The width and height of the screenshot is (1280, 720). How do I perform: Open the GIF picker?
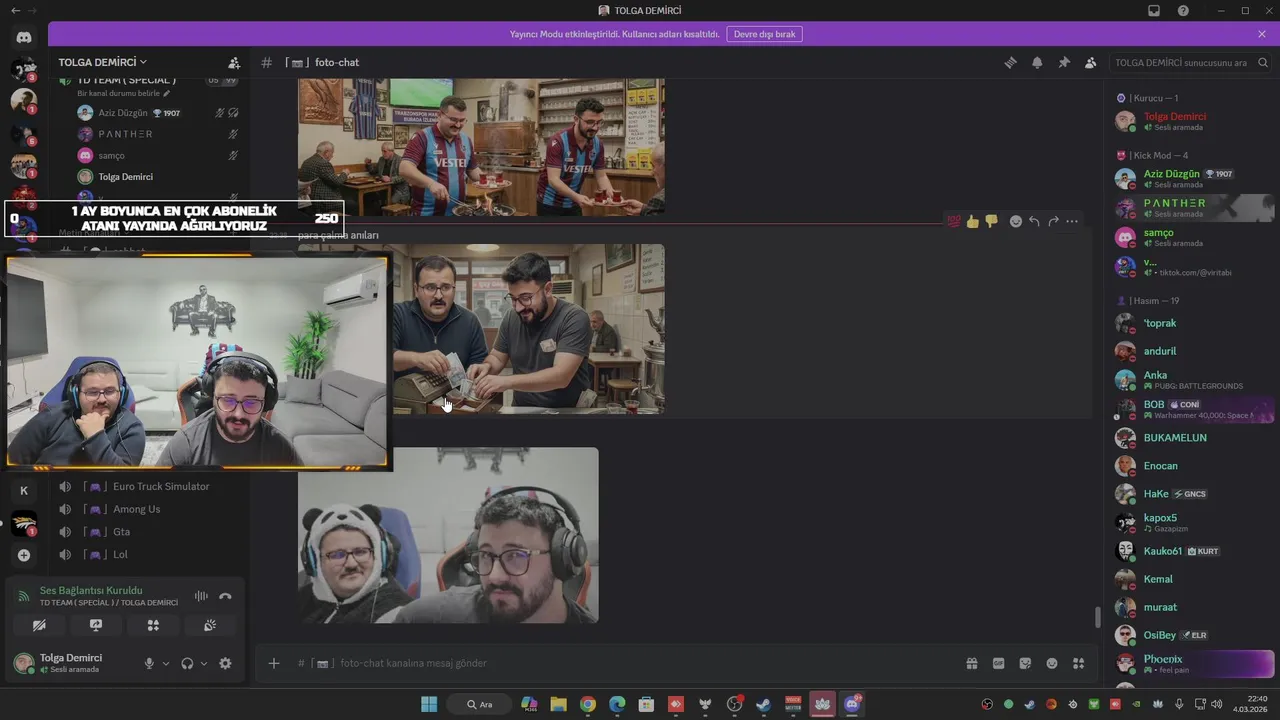click(998, 663)
